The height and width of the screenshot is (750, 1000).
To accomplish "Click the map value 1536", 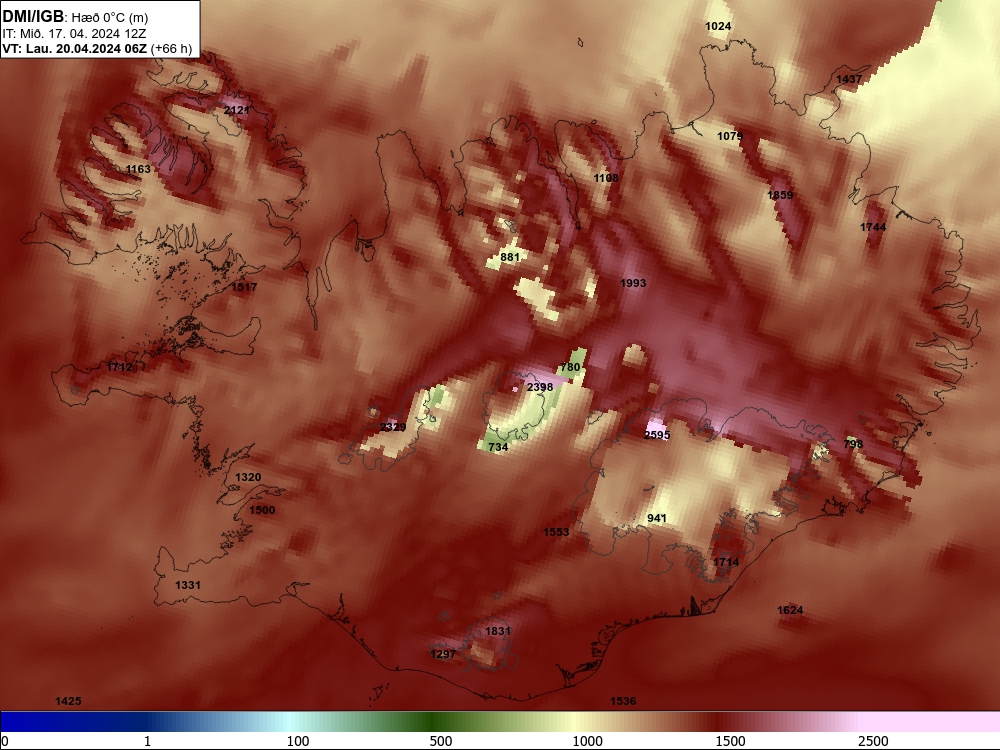I will pos(623,701).
